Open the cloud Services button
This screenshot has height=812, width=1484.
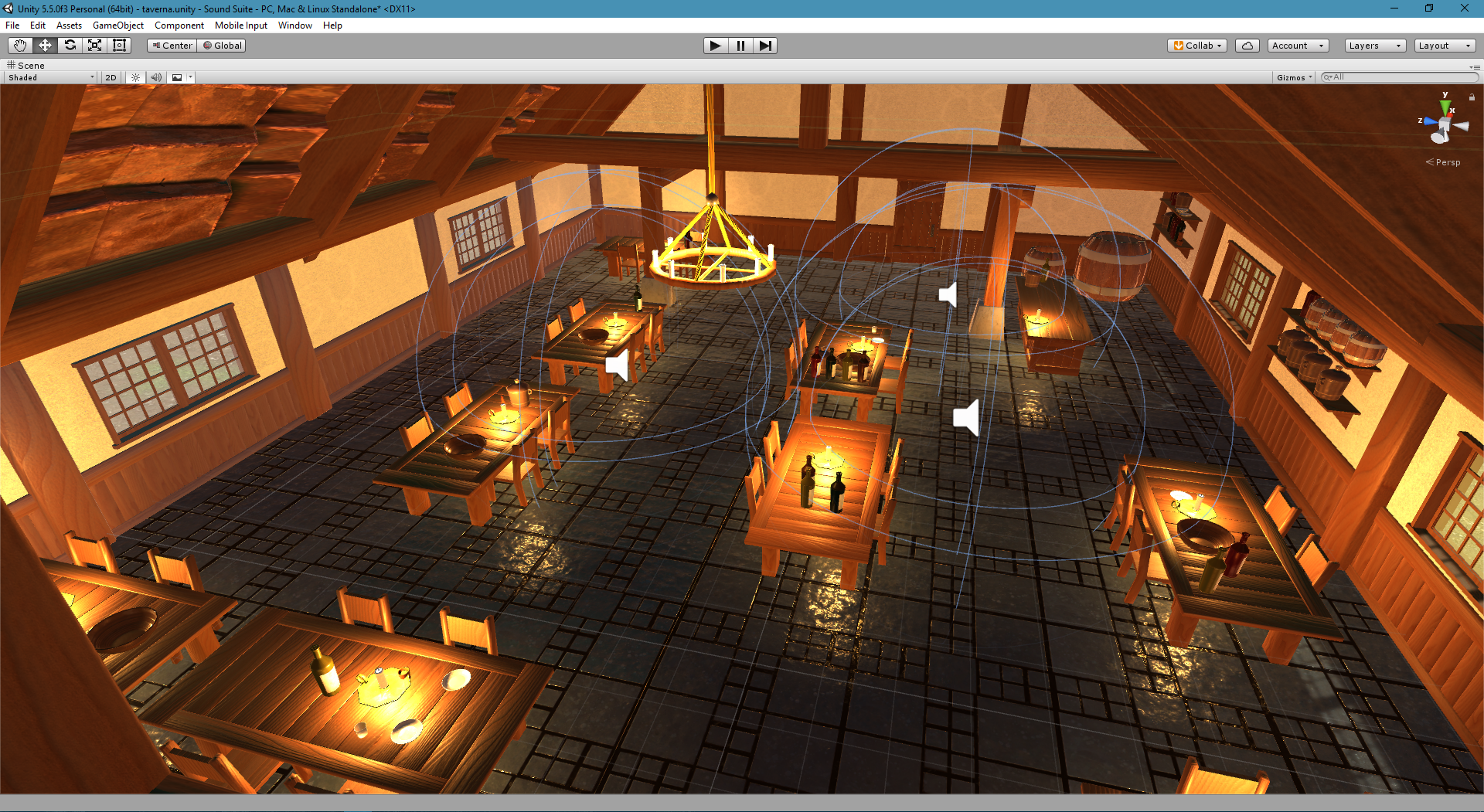[1247, 46]
